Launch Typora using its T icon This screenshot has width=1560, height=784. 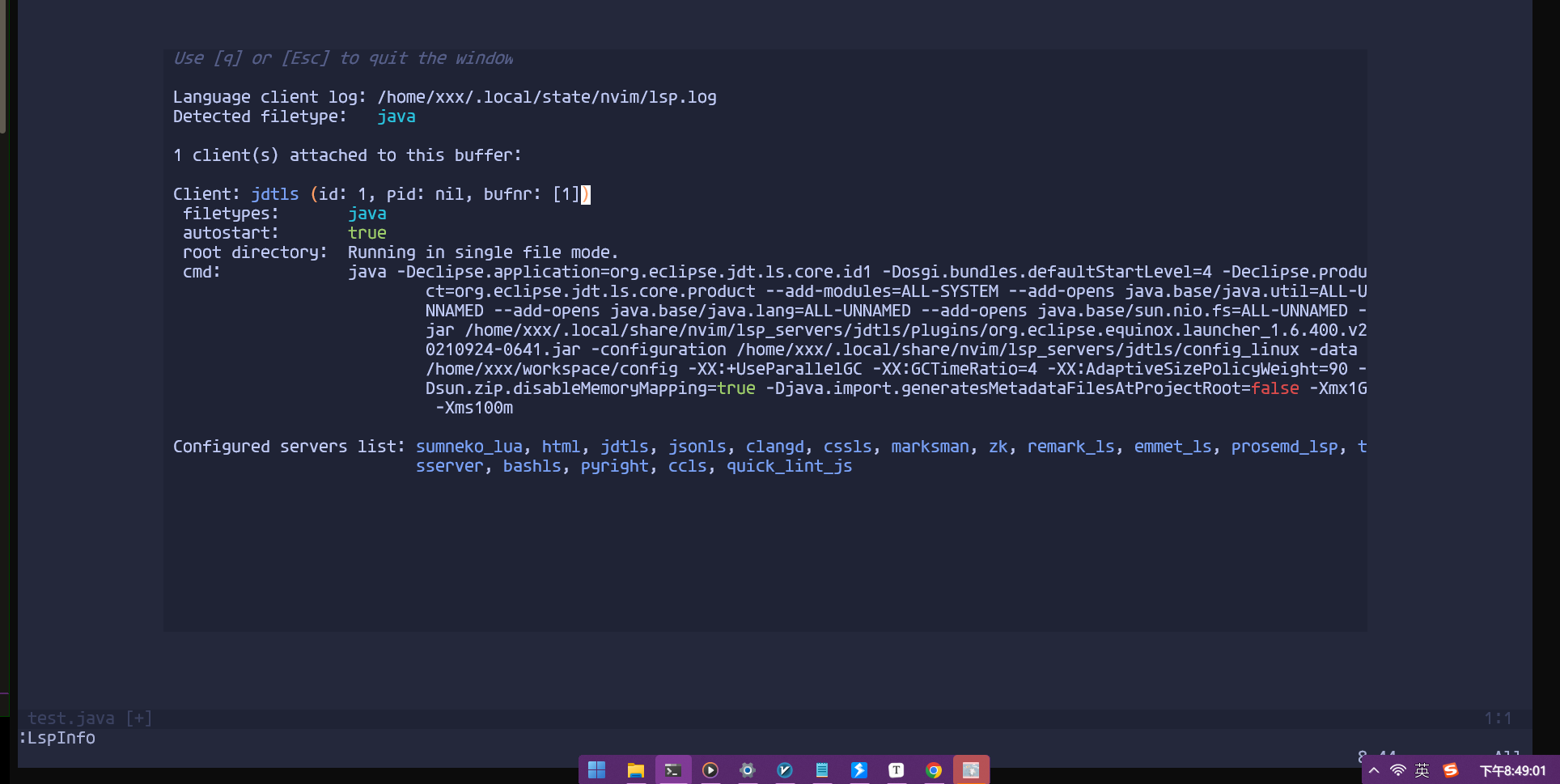coord(896,770)
